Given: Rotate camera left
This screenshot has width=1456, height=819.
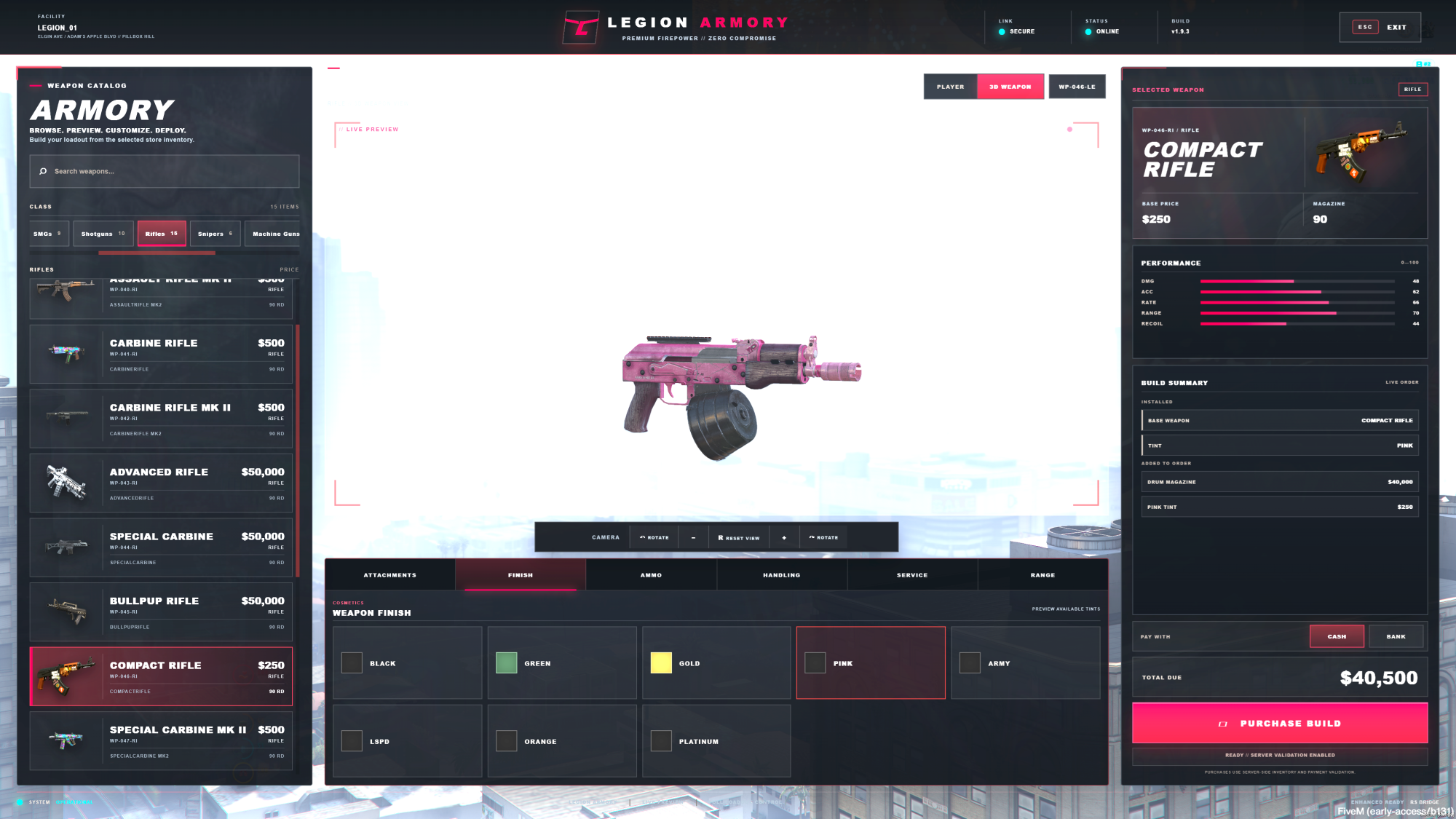Looking at the screenshot, I should tap(654, 537).
